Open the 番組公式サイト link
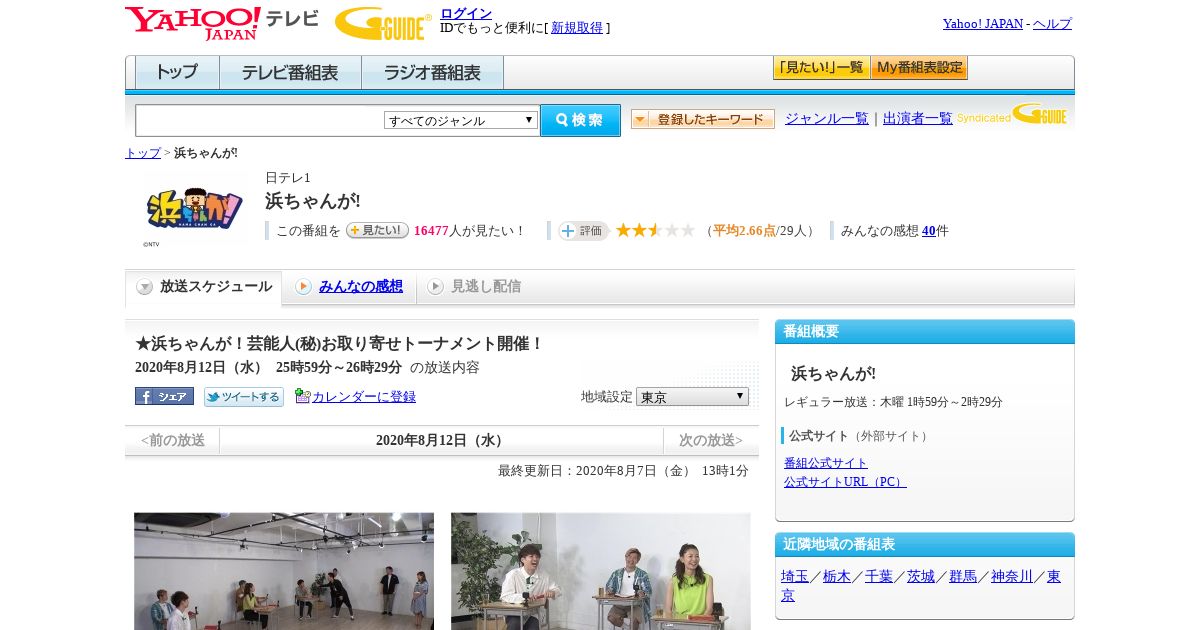Image resolution: width=1200 pixels, height=630 pixels. point(826,463)
